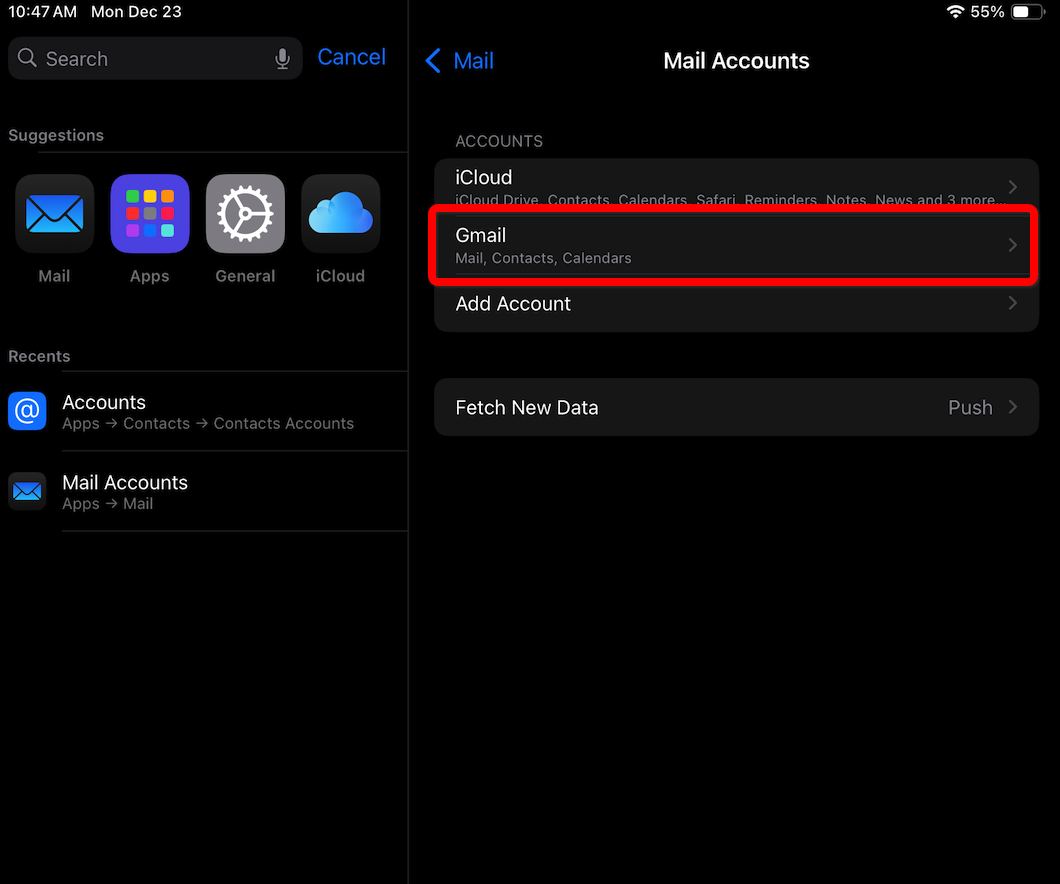Go back using the blue chevron
Screen dimensions: 1060x884
(x=433, y=61)
